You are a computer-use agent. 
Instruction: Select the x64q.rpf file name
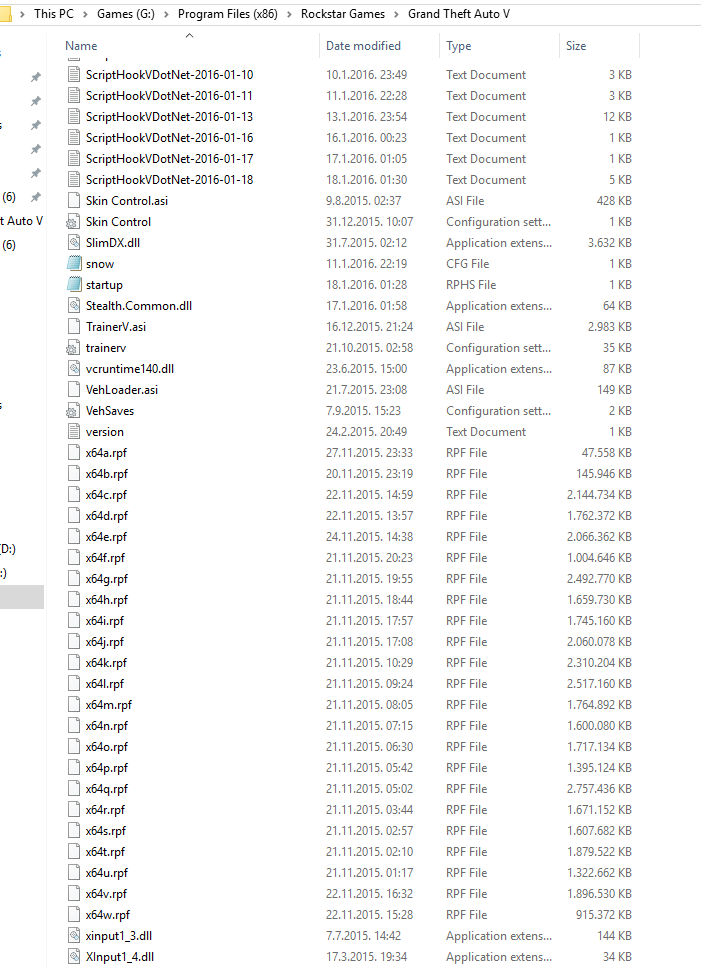pyautogui.click(x=107, y=789)
